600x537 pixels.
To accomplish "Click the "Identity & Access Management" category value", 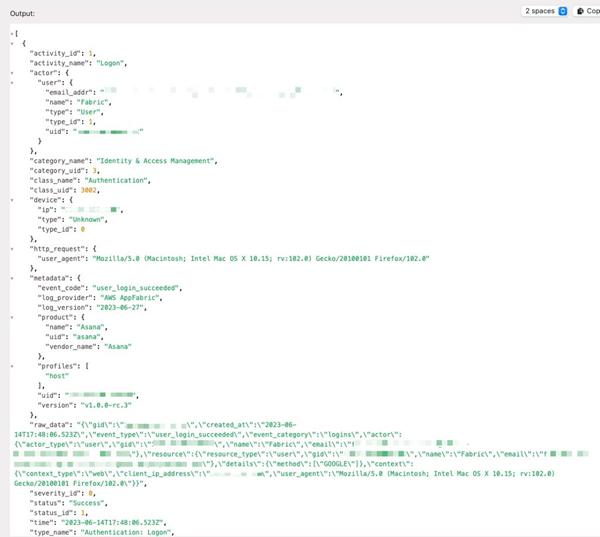I will (155, 160).
